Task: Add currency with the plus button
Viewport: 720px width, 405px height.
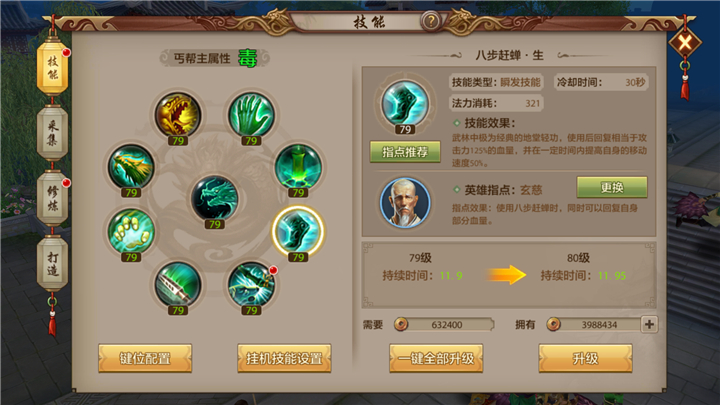Action: 649,324
